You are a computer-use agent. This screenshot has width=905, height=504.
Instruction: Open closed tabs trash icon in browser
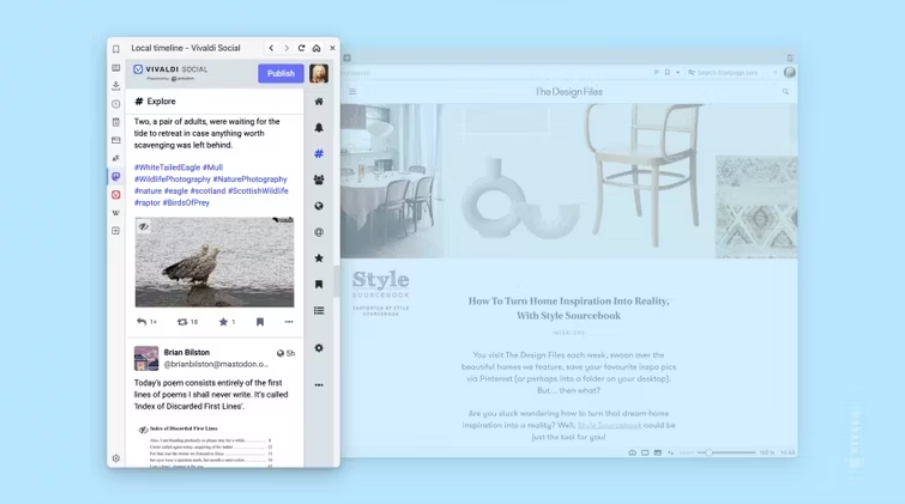(x=790, y=58)
